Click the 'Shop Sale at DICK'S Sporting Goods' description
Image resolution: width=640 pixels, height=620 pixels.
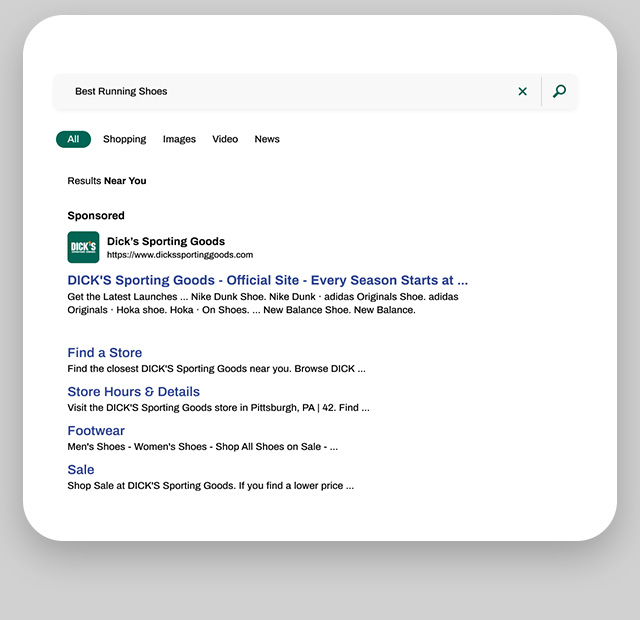(211, 486)
